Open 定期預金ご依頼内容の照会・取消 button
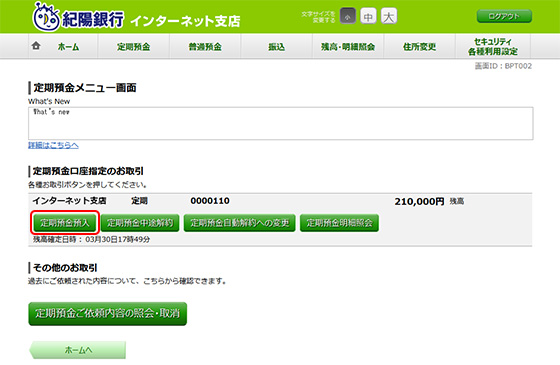 tap(108, 314)
